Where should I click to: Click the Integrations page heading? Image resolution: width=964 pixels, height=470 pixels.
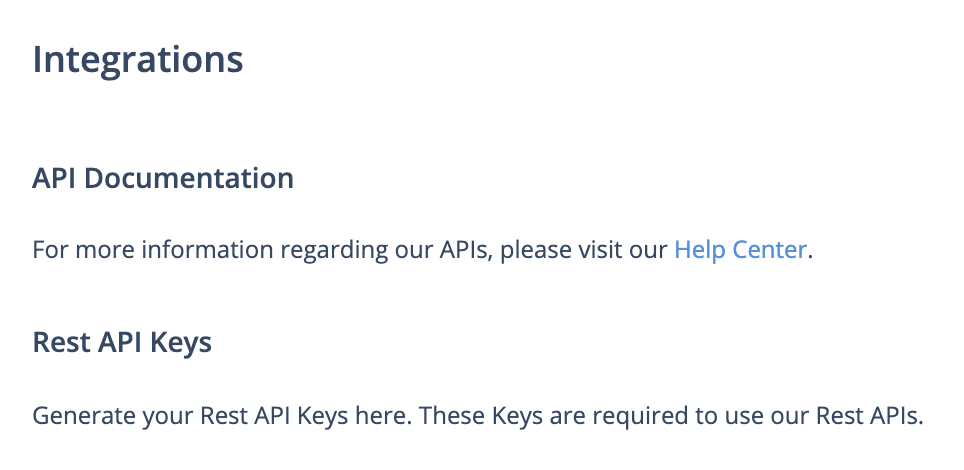click(138, 60)
